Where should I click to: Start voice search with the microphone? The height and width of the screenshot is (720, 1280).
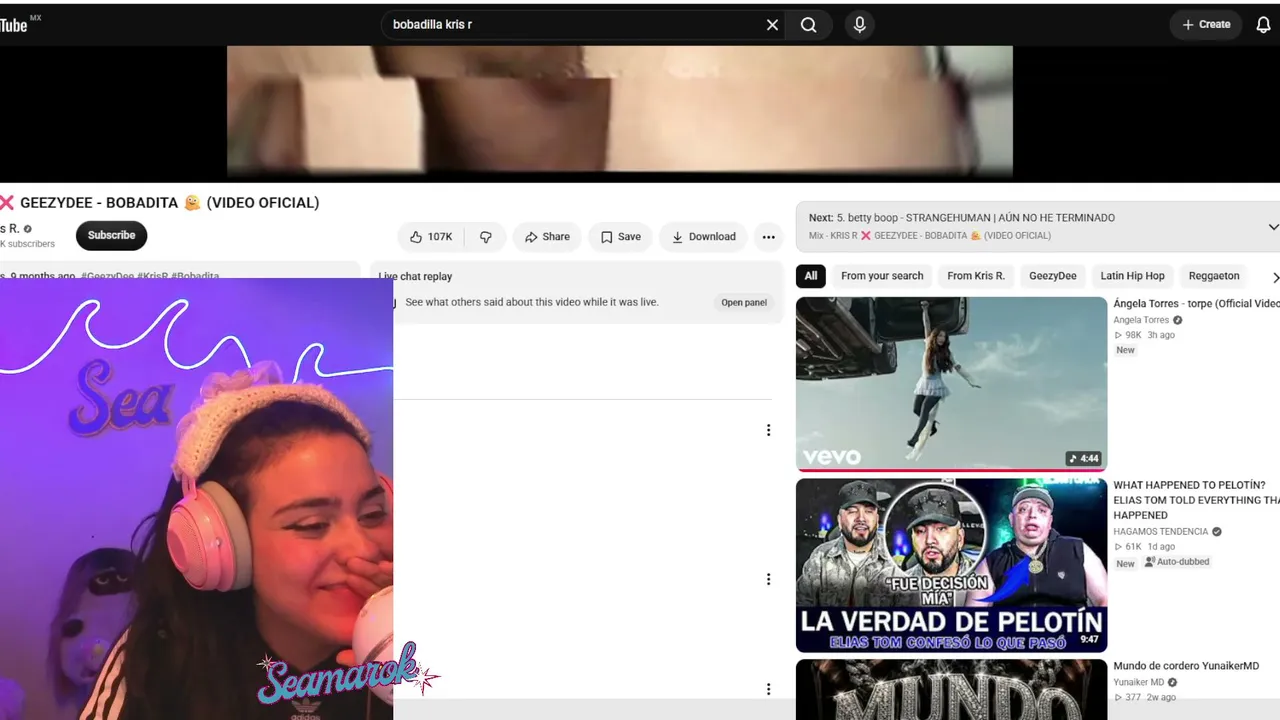tap(859, 25)
